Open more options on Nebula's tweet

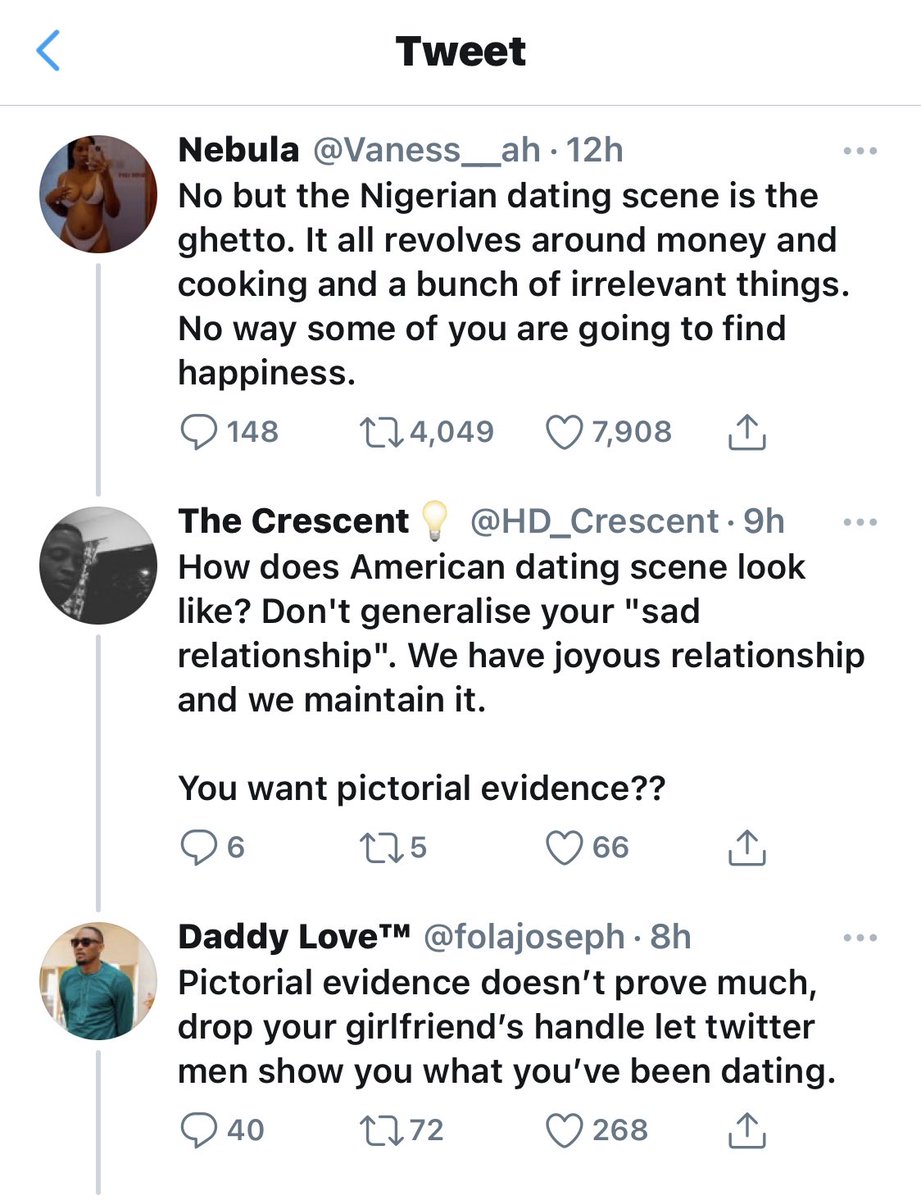[859, 151]
